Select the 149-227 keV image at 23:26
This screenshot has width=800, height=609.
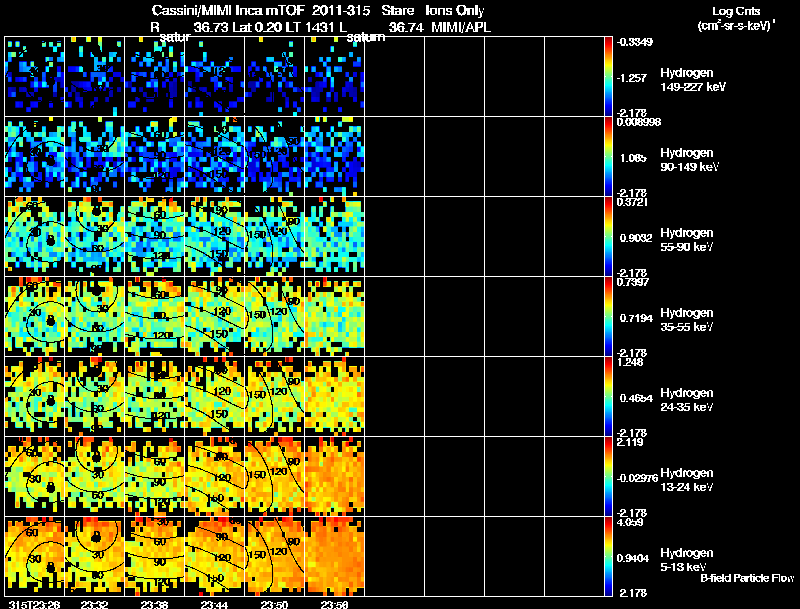(34, 77)
